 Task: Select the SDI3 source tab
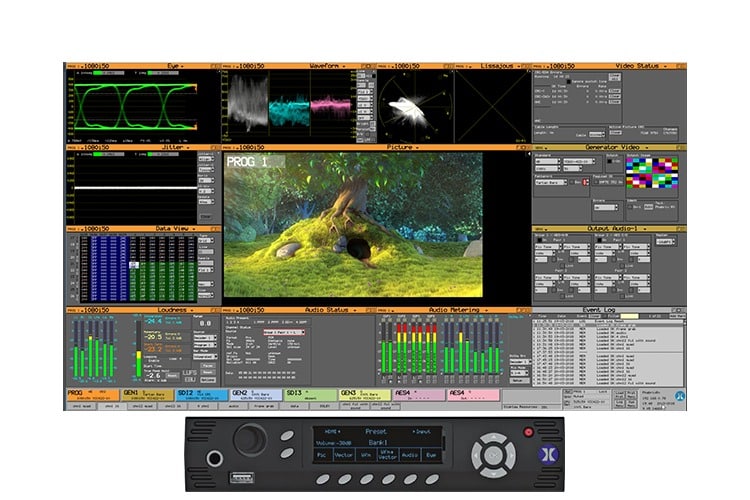click(x=311, y=395)
